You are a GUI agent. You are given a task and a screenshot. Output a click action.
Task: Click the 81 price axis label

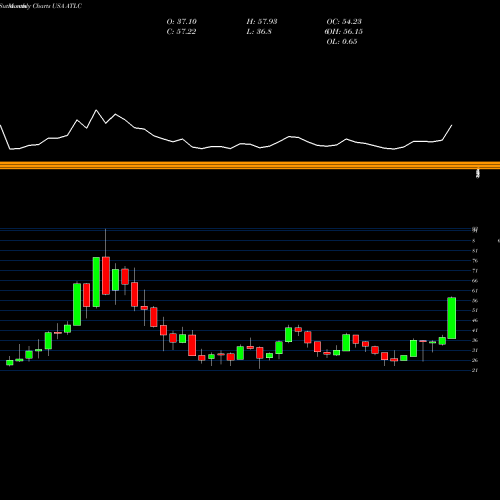point(475,251)
